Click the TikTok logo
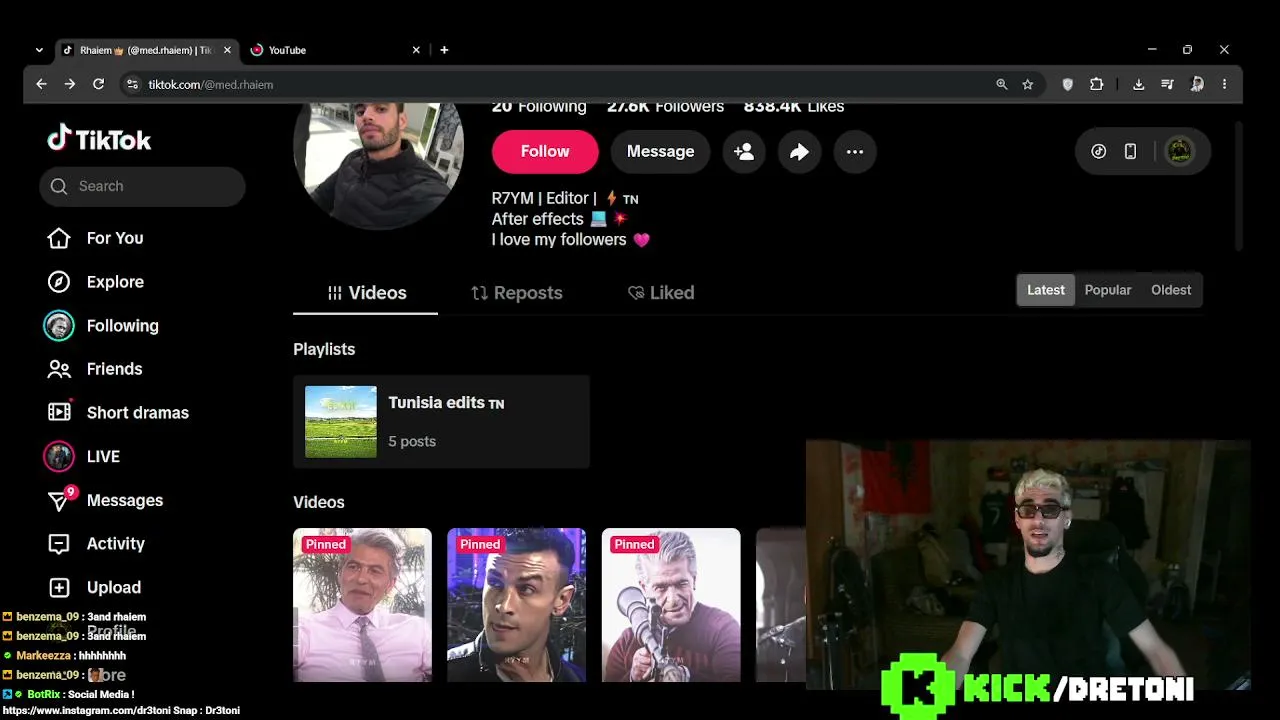 (x=99, y=139)
